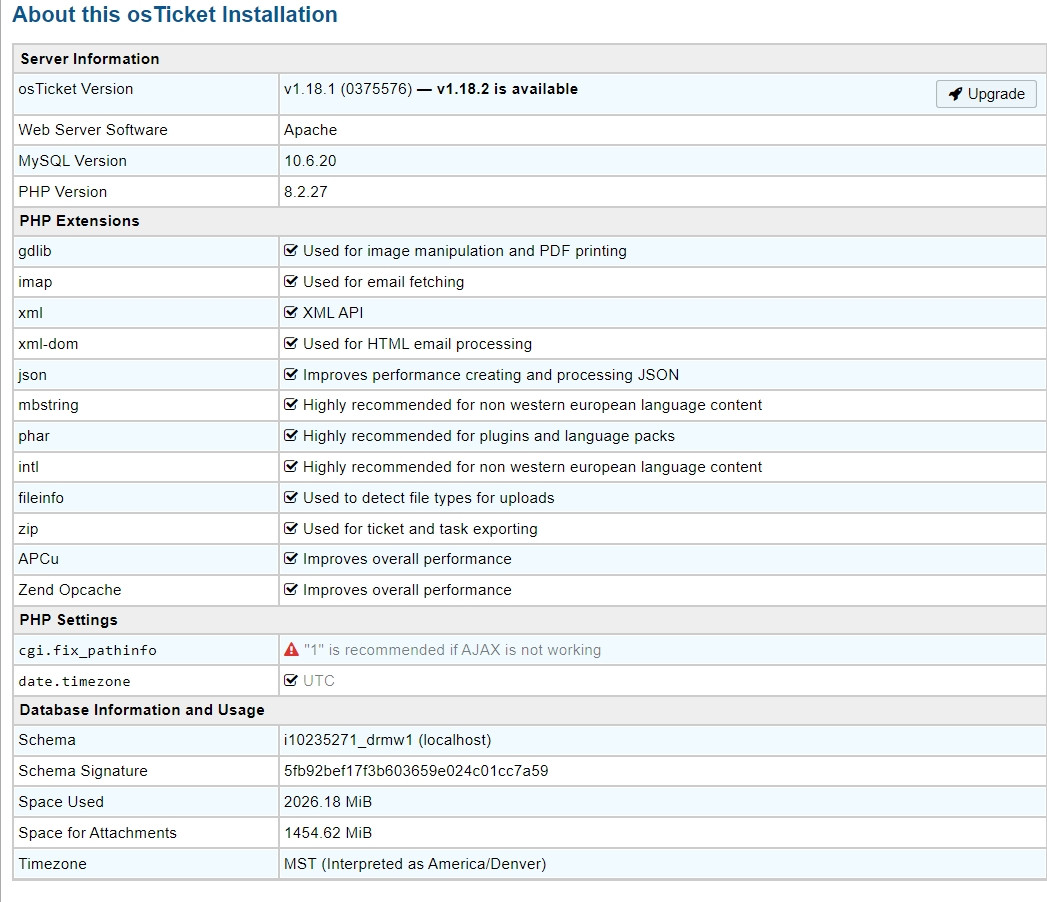
Task: Click the 'date.timezone' setting name
Action: (x=74, y=681)
